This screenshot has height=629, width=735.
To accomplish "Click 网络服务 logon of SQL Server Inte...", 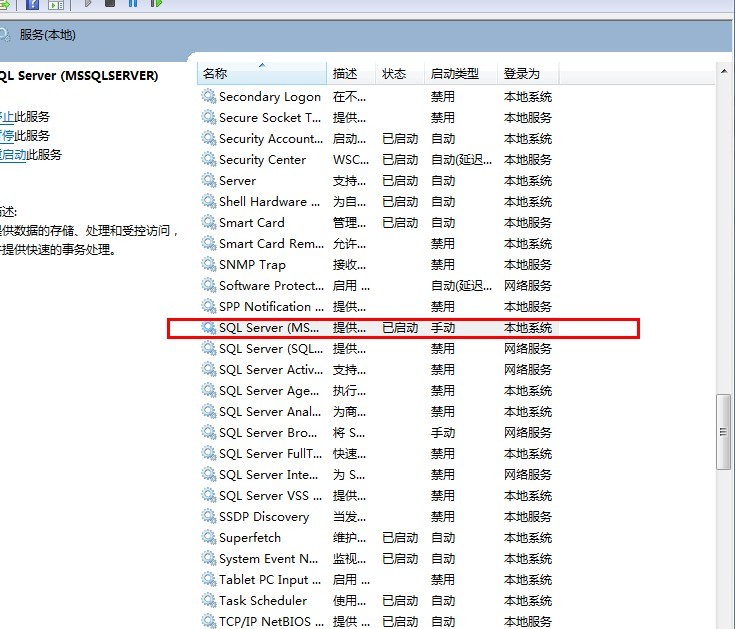I will [x=528, y=475].
